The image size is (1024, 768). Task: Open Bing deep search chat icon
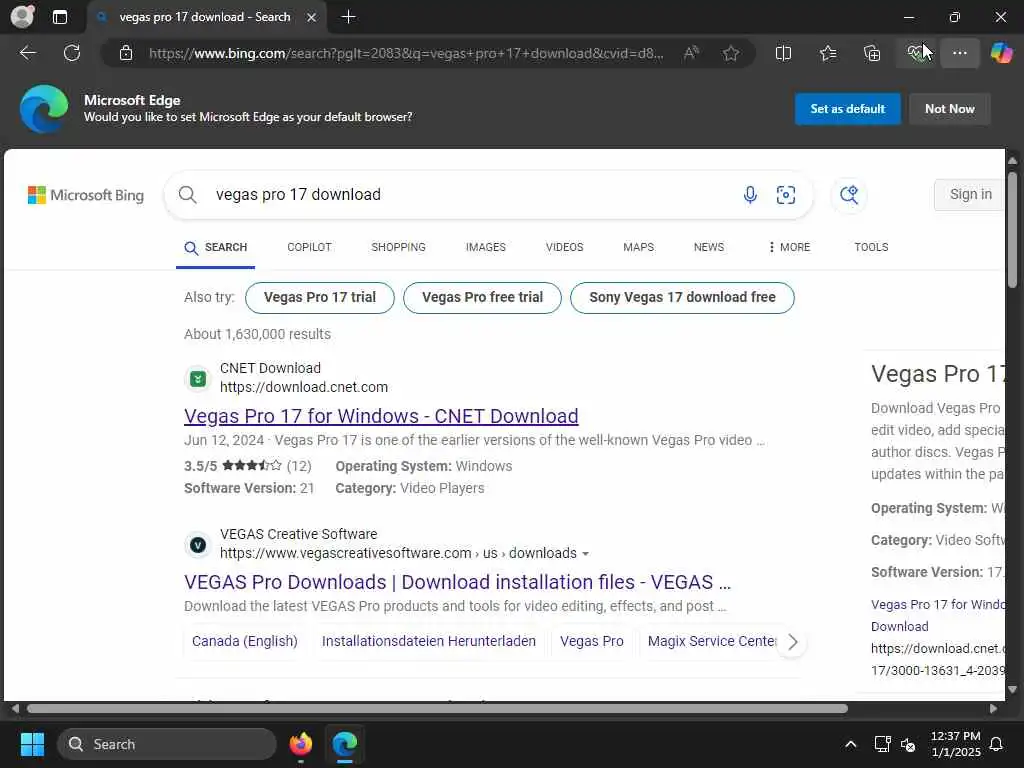tap(849, 195)
